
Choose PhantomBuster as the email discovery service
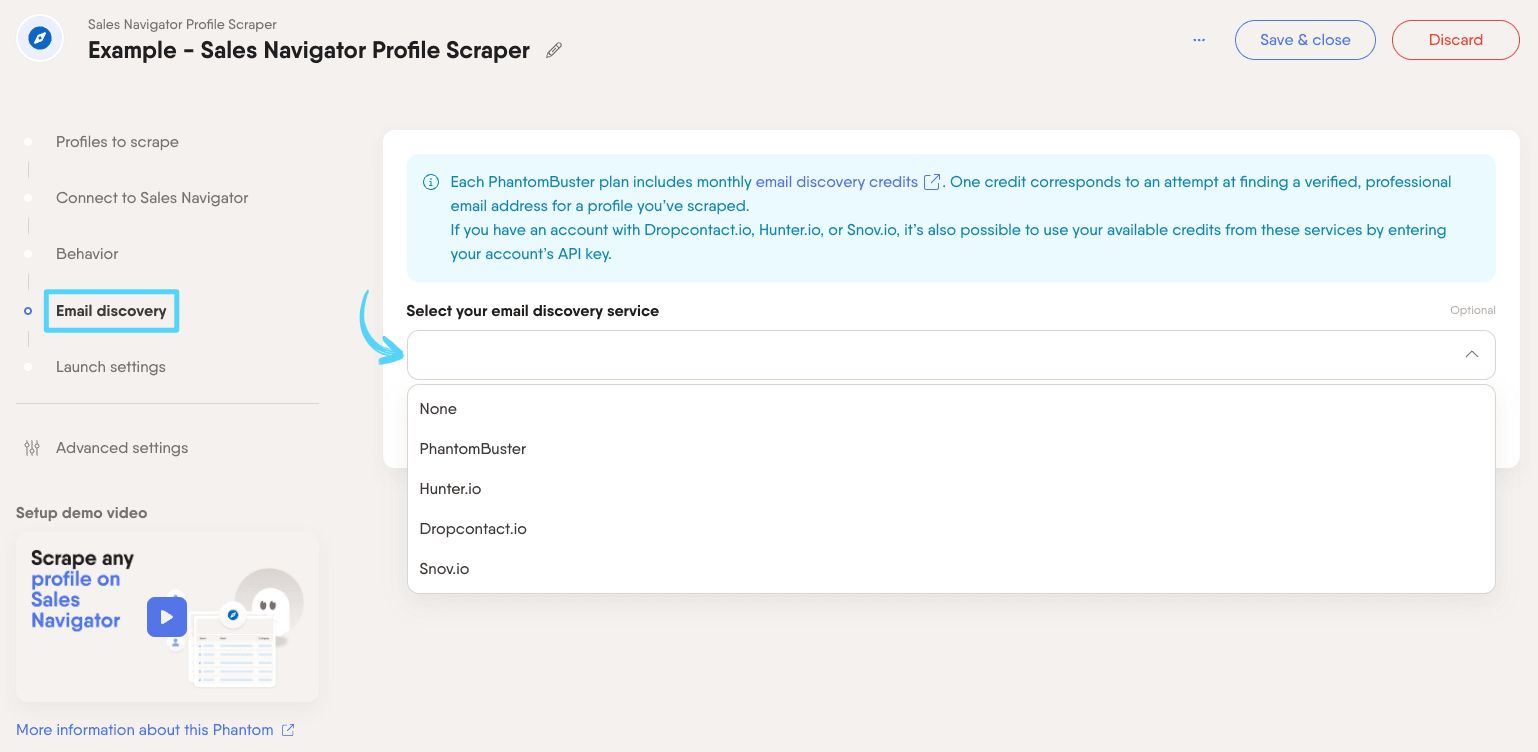(x=951, y=449)
